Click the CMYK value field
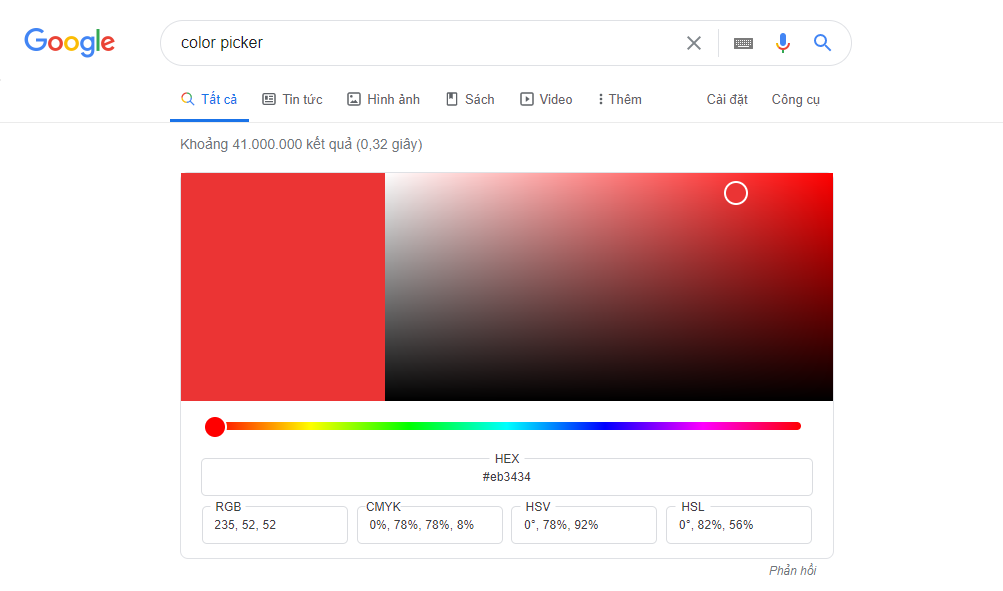This screenshot has height=591, width=1003. coord(430,525)
